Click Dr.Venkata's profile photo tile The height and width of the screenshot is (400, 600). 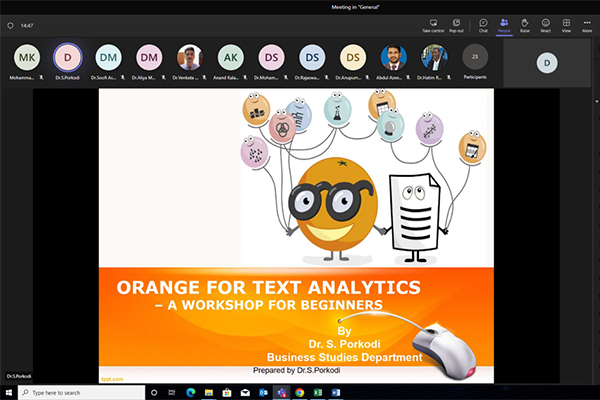click(190, 58)
